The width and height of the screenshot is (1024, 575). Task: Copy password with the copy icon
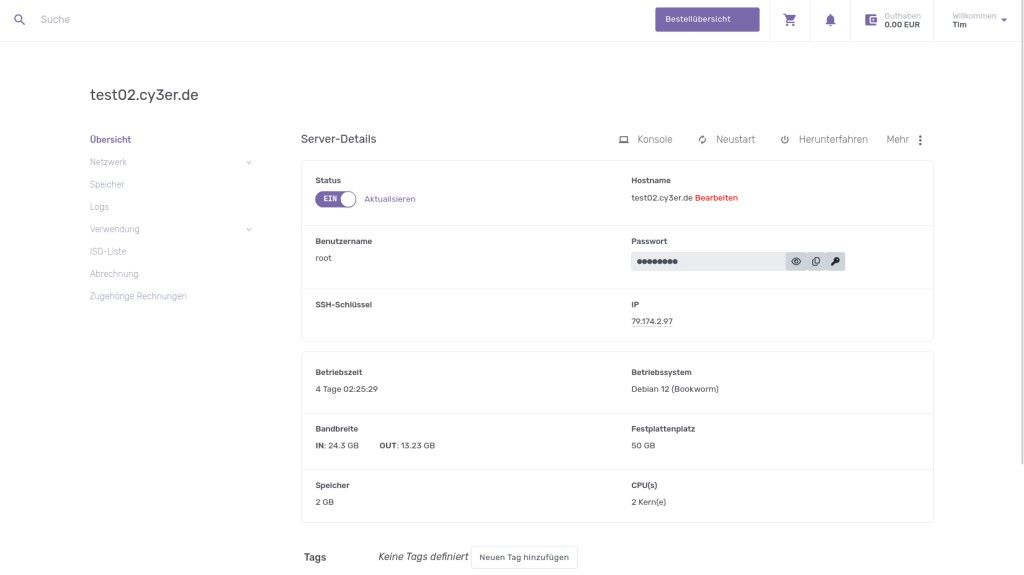coord(816,262)
